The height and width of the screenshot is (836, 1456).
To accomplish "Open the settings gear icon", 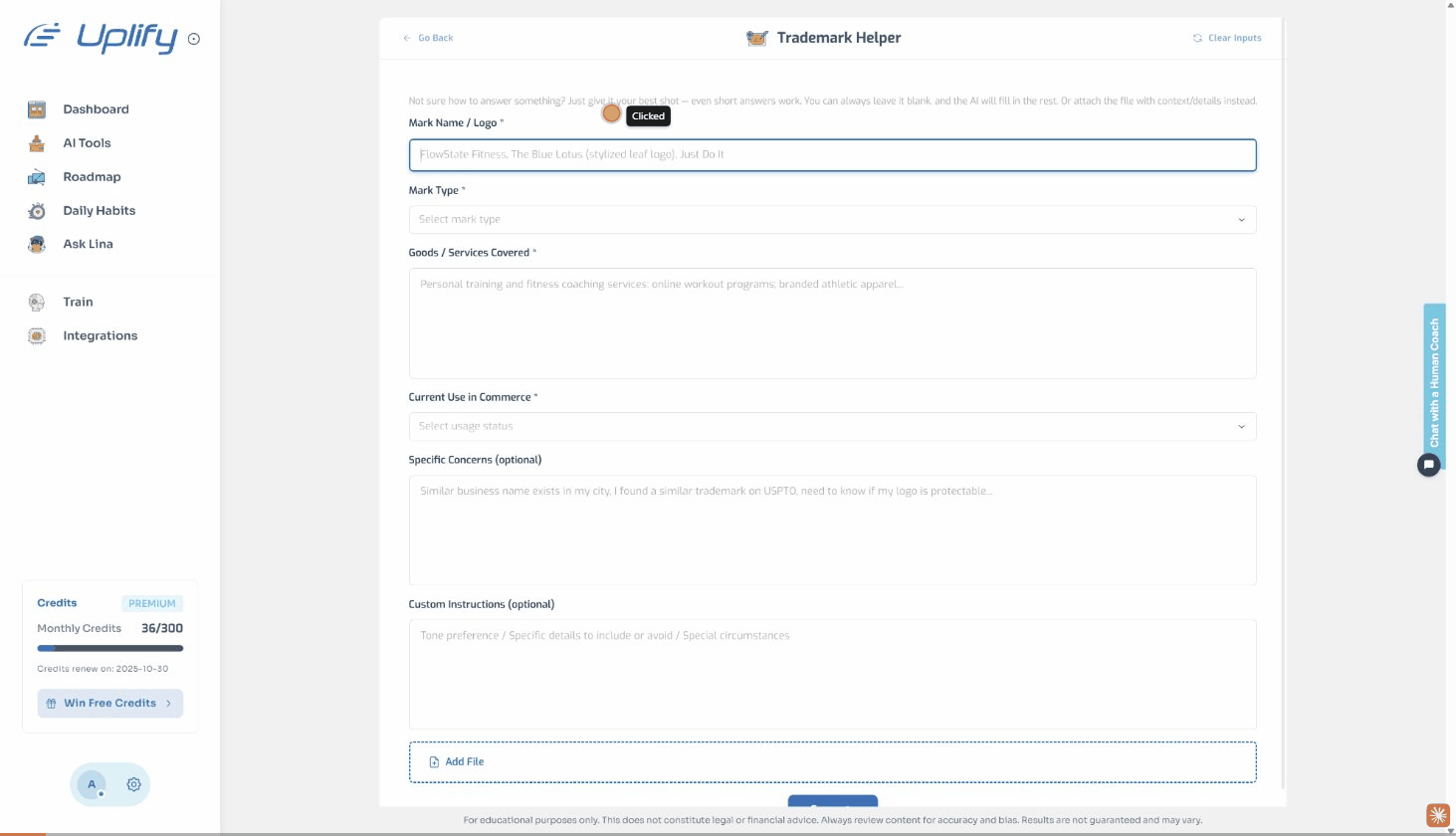I will click(x=133, y=784).
